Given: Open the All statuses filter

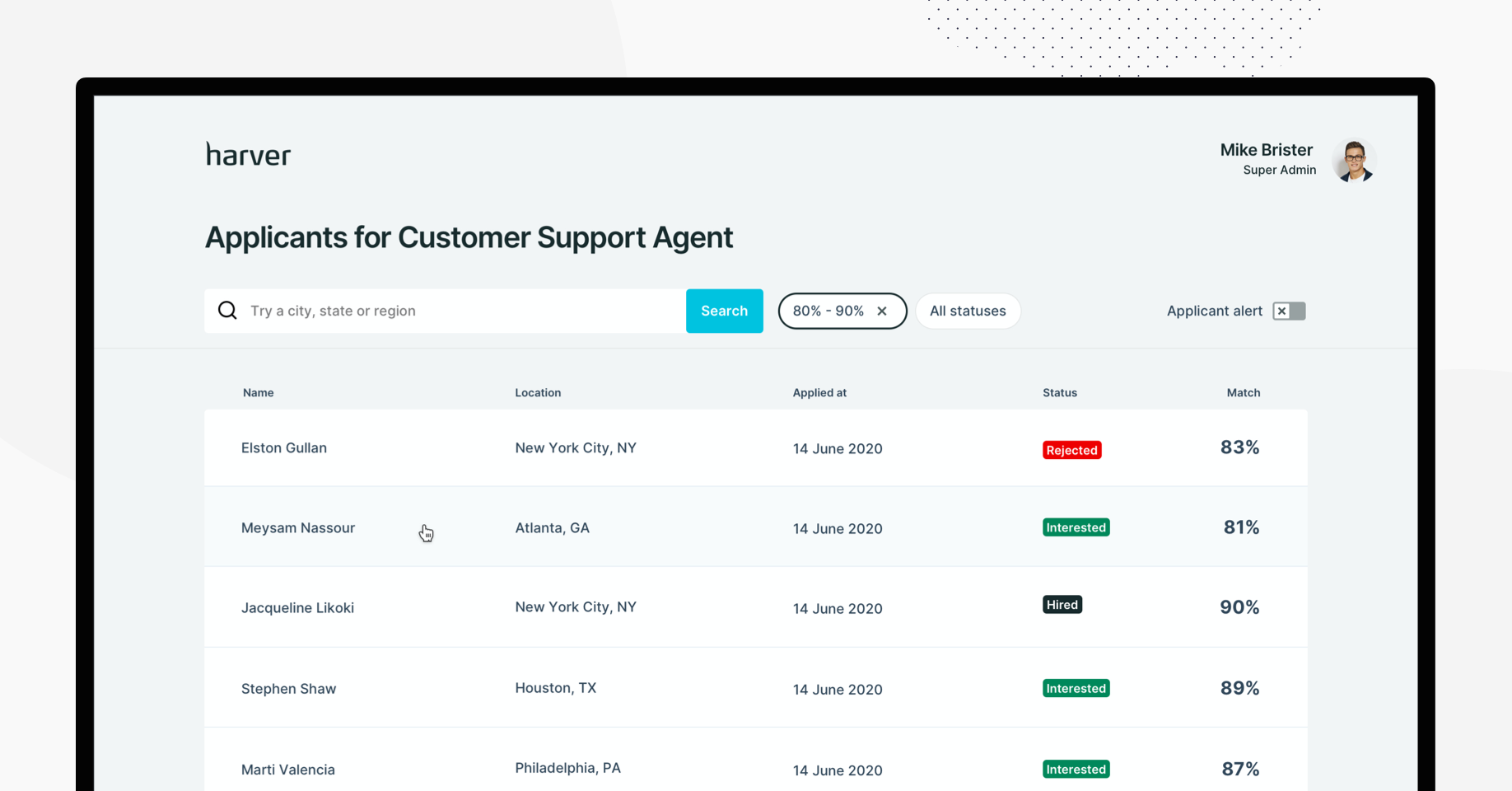Looking at the screenshot, I should 967,311.
